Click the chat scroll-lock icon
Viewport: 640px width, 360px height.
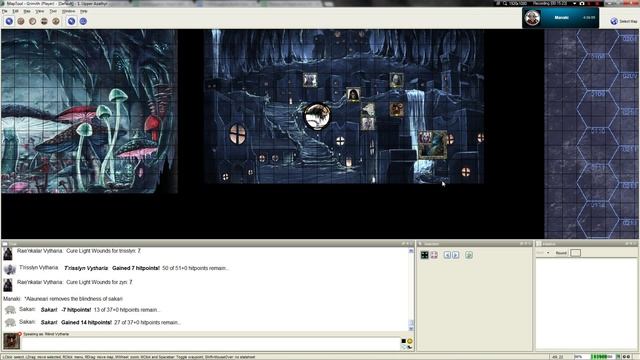coord(404,347)
